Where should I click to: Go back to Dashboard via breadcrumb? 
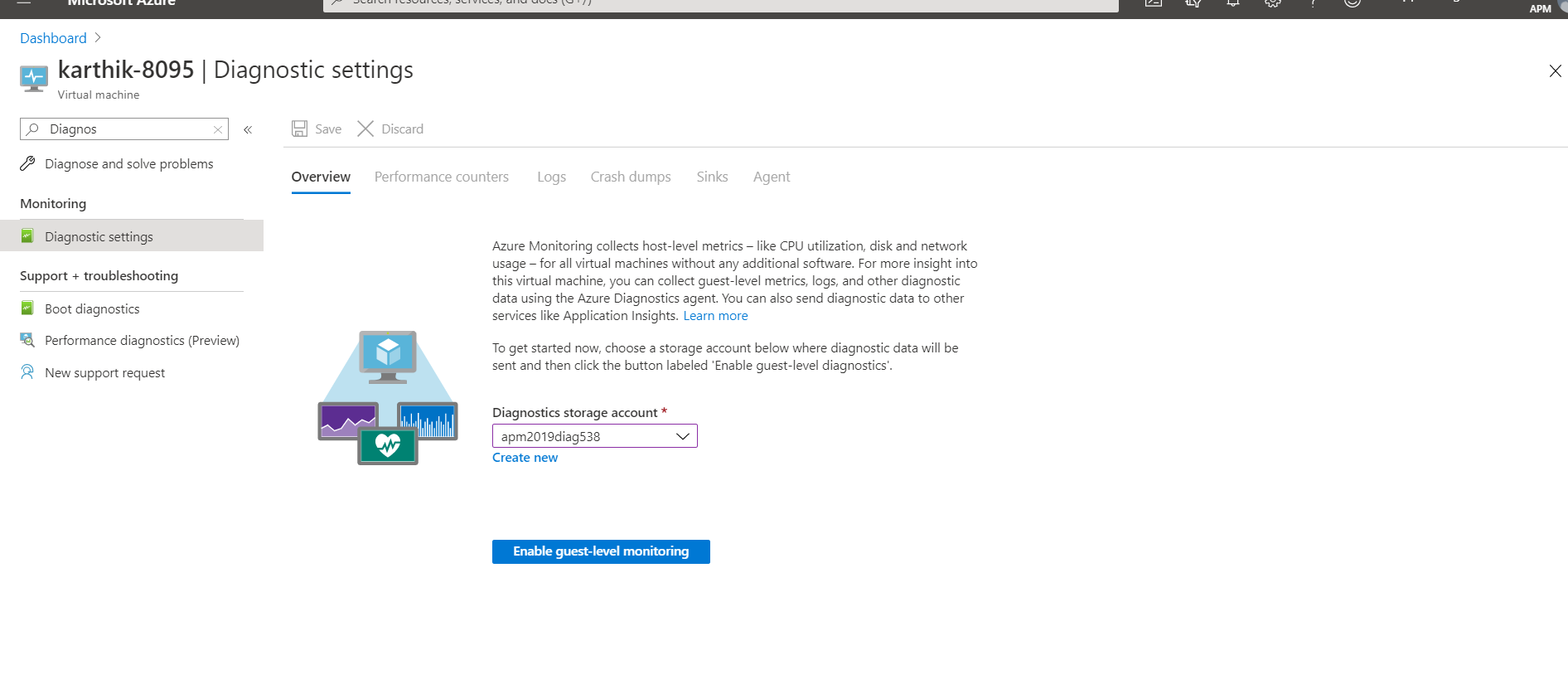click(53, 38)
